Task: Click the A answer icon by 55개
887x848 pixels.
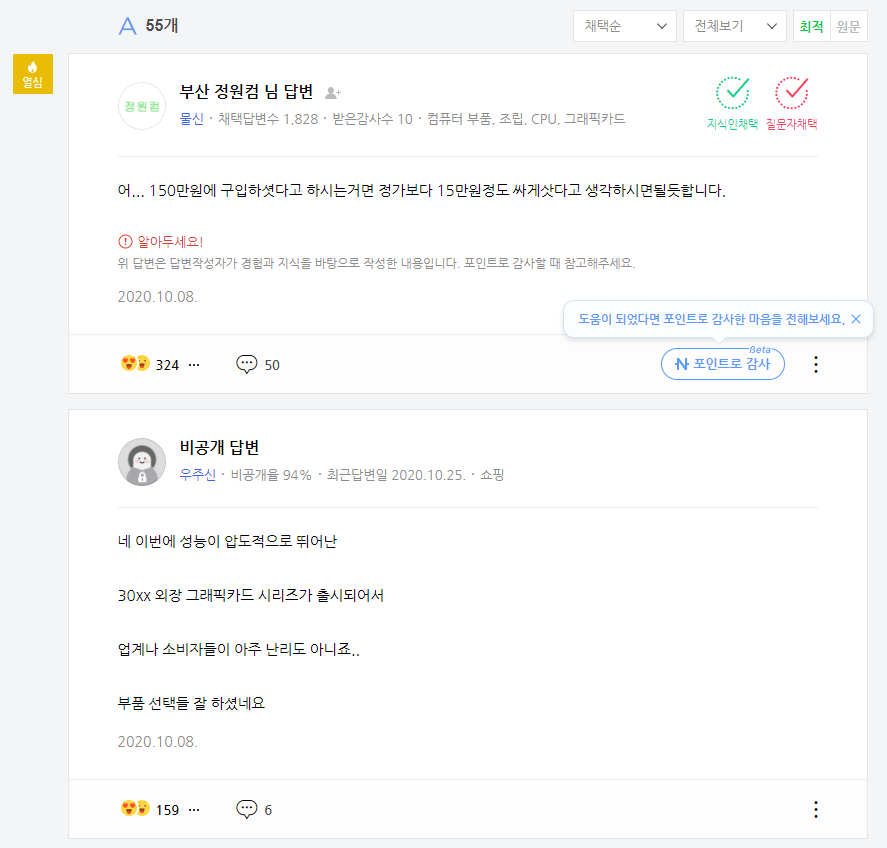Action: pos(127,26)
